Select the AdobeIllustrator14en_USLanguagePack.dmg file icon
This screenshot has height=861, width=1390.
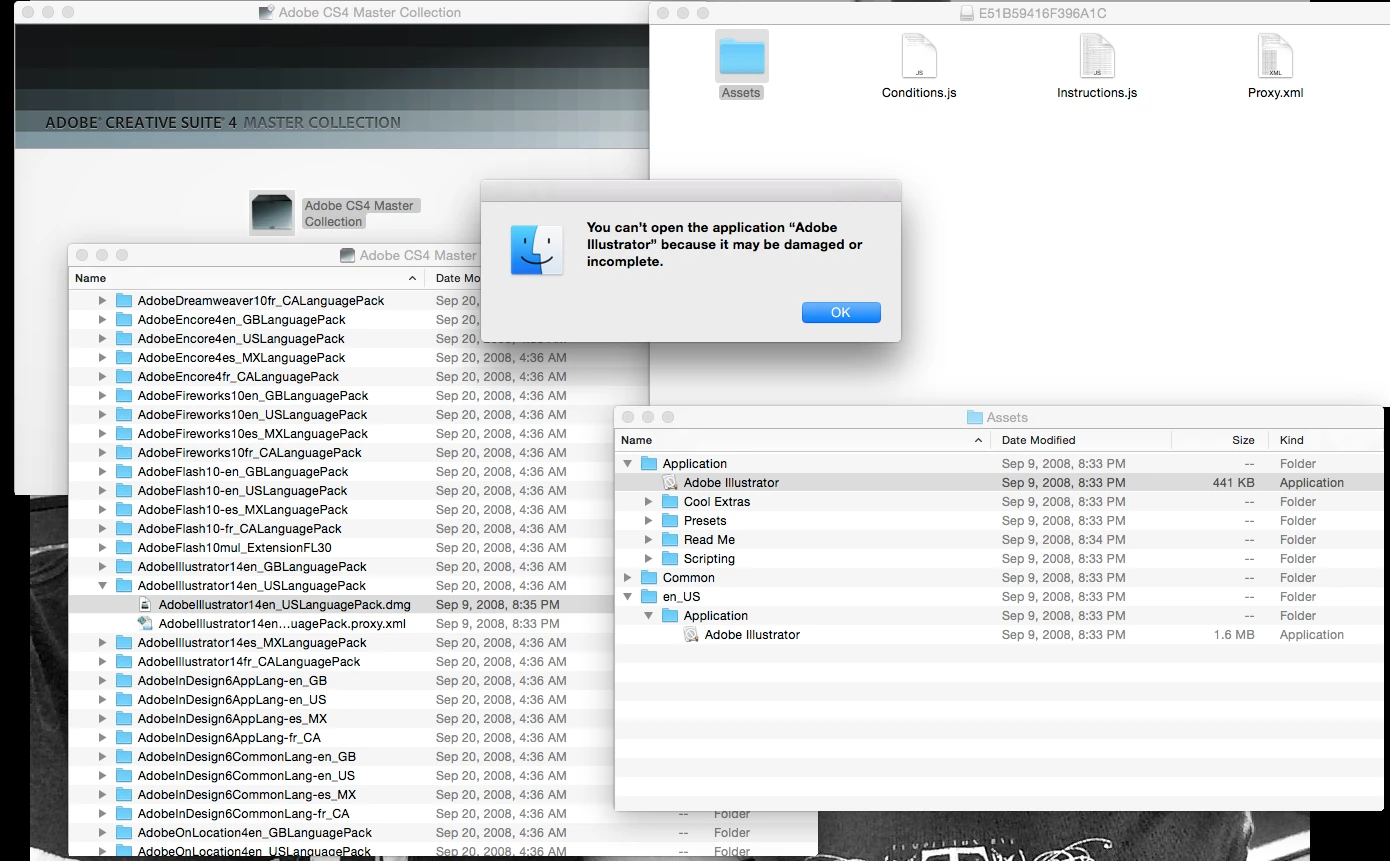coord(145,605)
